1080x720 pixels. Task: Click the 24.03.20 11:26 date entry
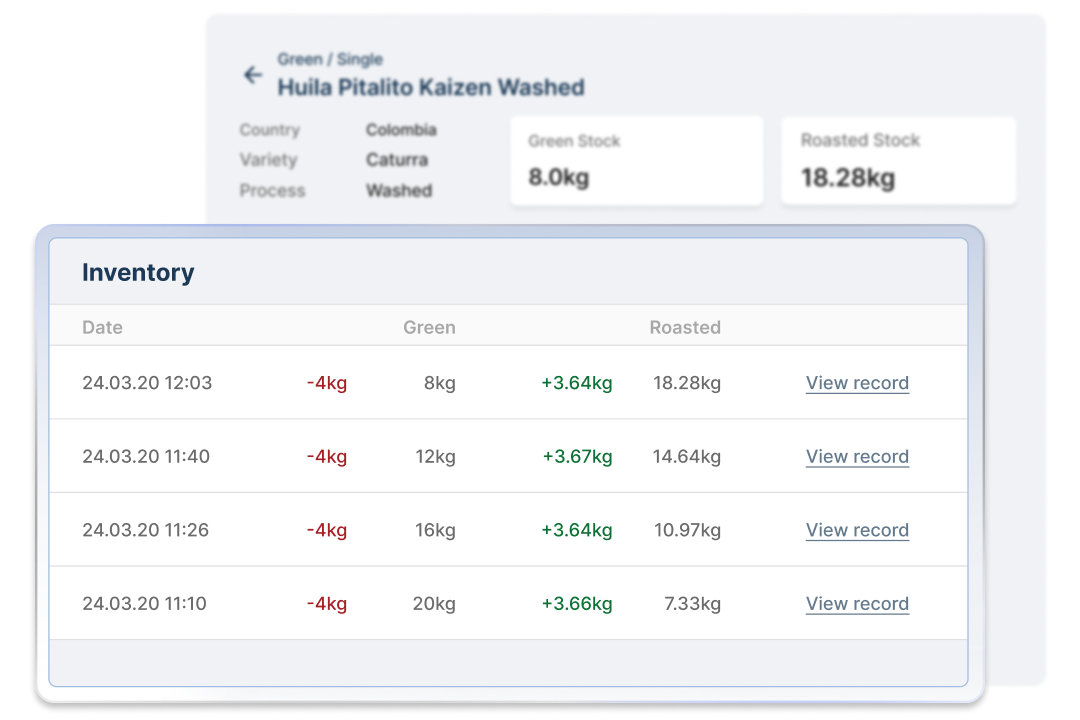145,530
